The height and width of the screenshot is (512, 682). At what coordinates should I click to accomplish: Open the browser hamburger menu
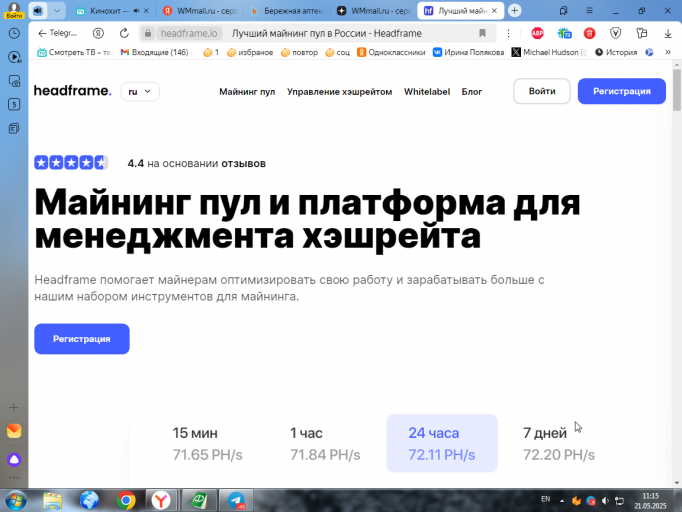pyautogui.click(x=589, y=11)
